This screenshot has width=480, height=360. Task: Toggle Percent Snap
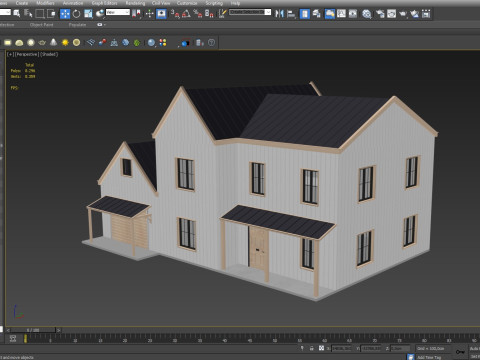tap(198, 14)
